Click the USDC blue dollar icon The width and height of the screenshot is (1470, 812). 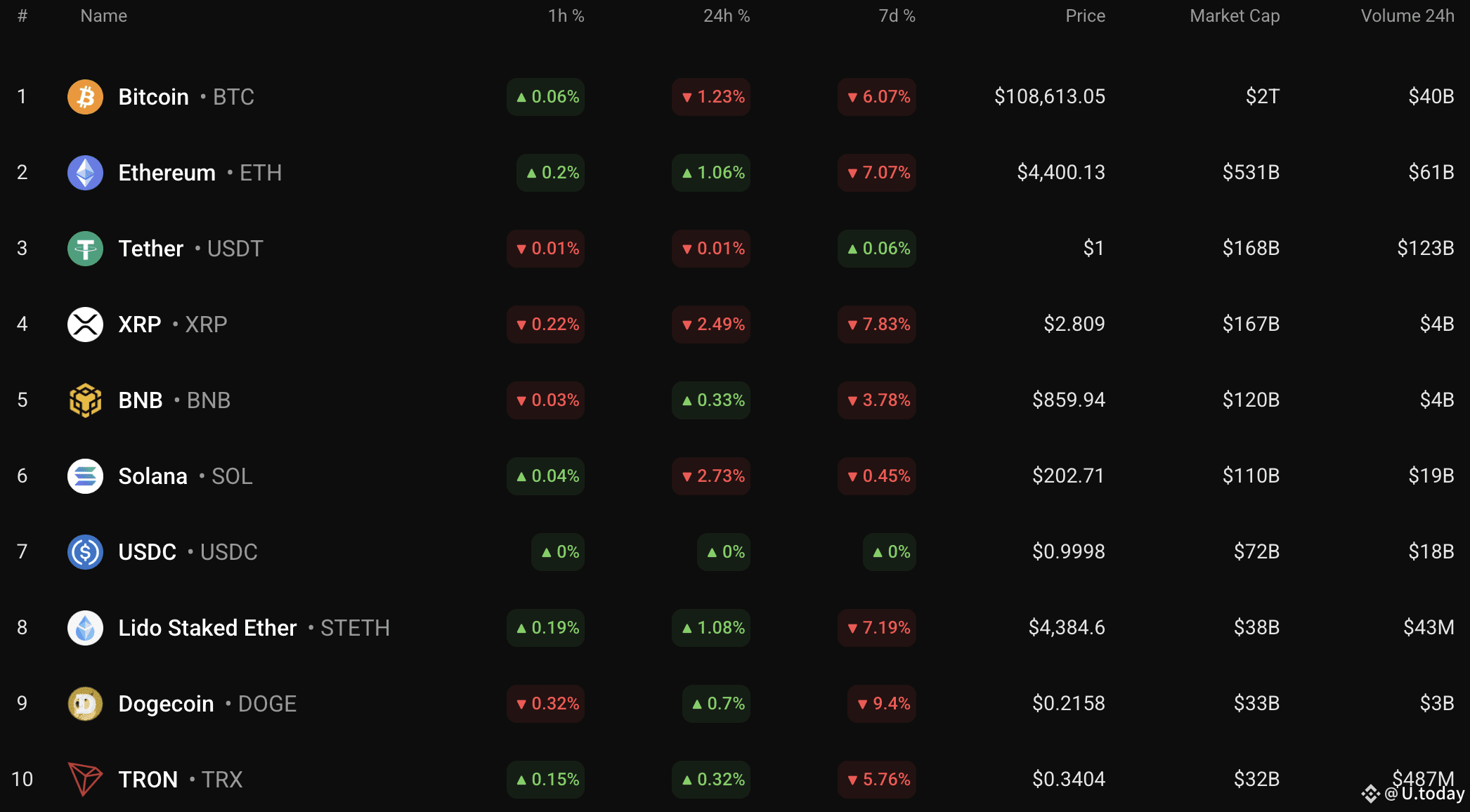(85, 552)
